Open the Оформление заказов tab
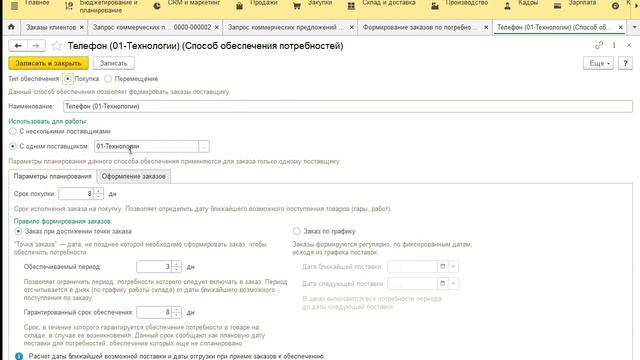640x360 pixels. click(x=133, y=176)
